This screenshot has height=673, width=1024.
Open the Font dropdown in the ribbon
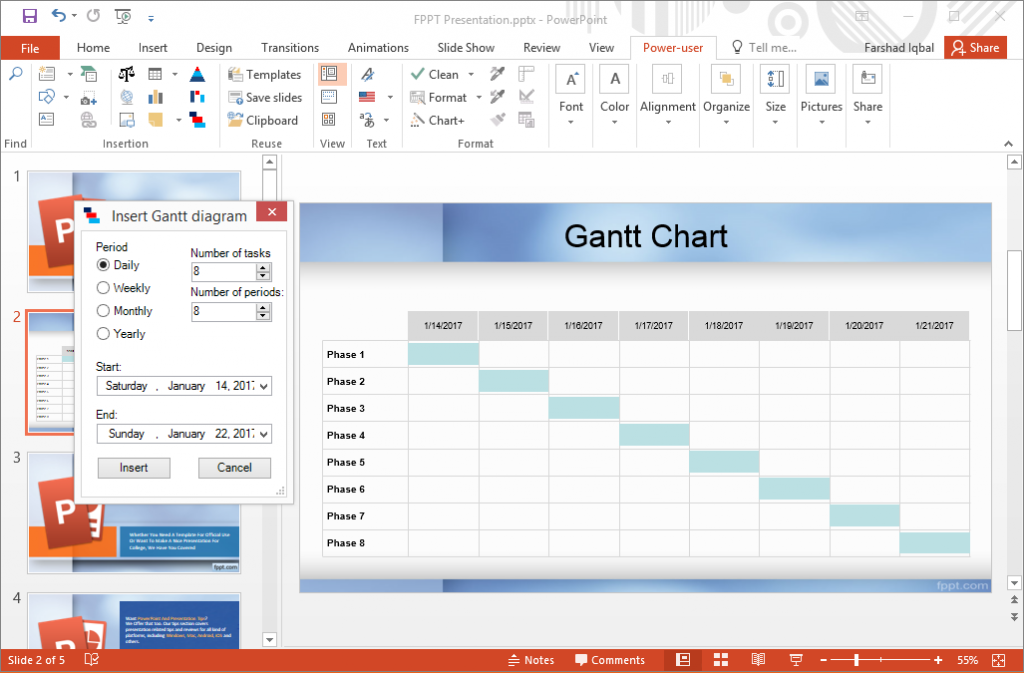click(570, 90)
